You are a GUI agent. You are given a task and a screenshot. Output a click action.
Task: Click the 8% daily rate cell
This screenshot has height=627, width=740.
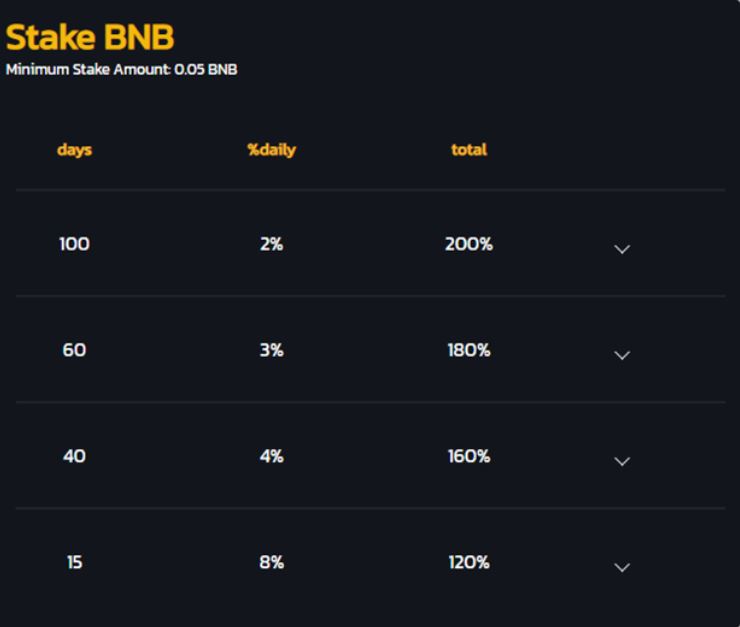coord(272,562)
